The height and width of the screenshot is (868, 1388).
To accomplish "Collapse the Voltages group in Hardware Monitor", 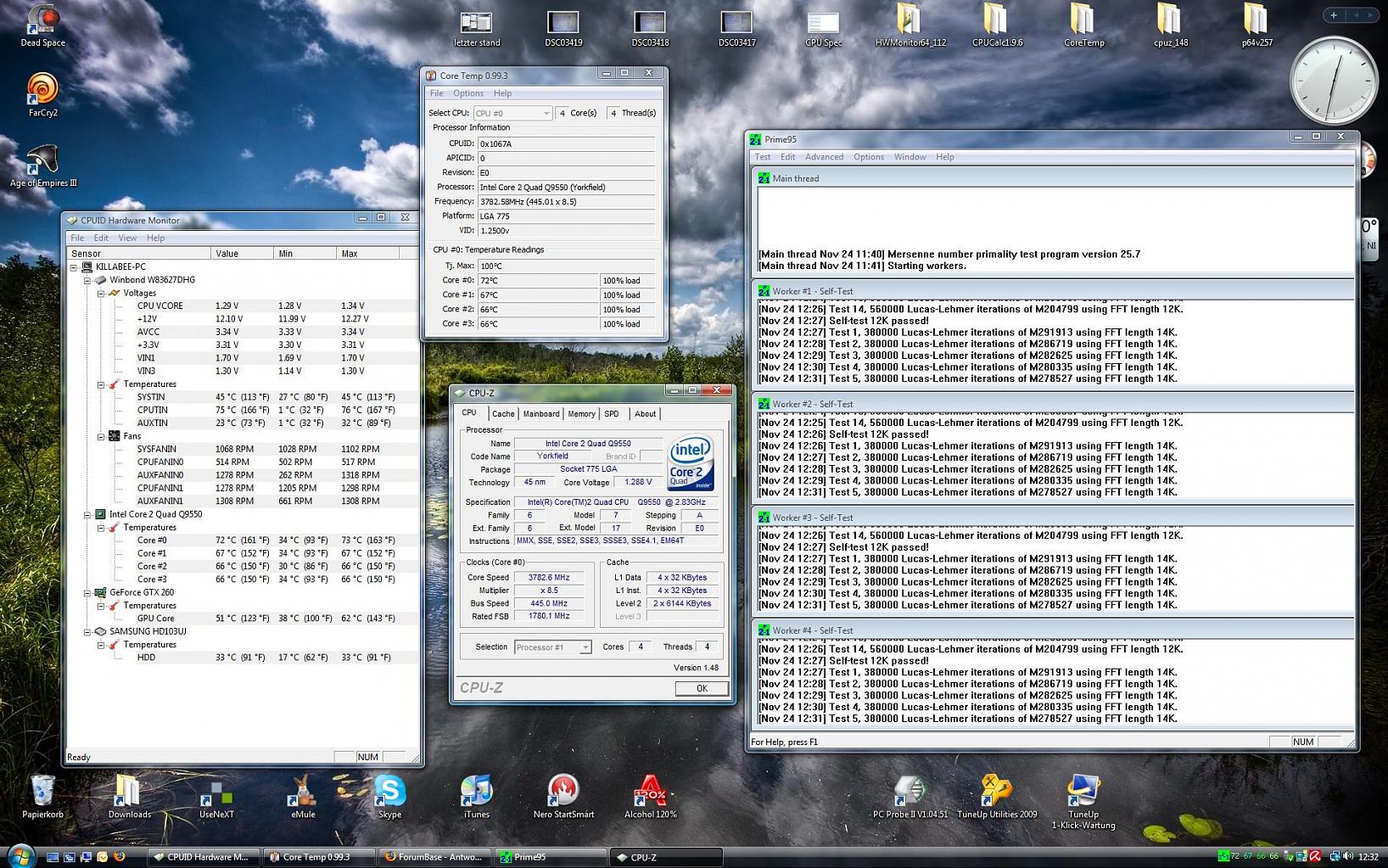I will tap(101, 293).
